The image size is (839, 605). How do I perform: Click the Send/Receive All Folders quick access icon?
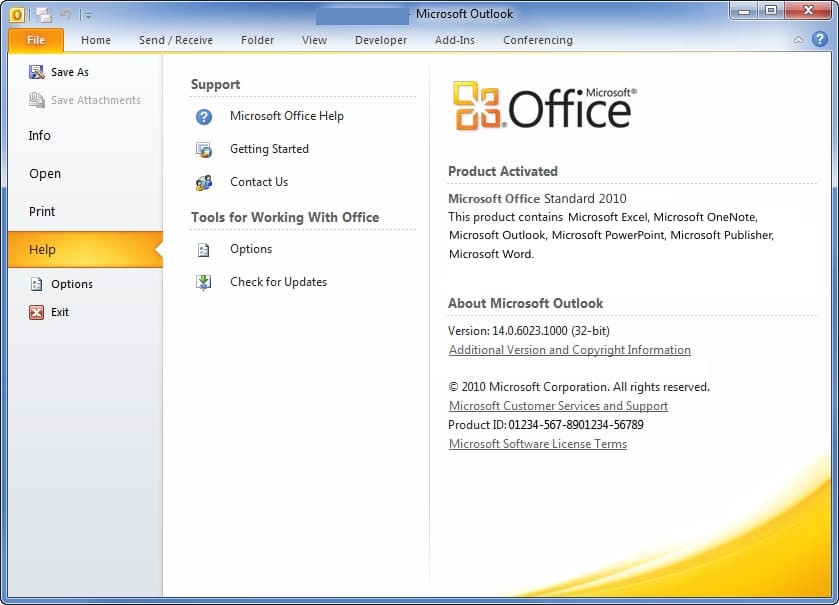pos(44,14)
